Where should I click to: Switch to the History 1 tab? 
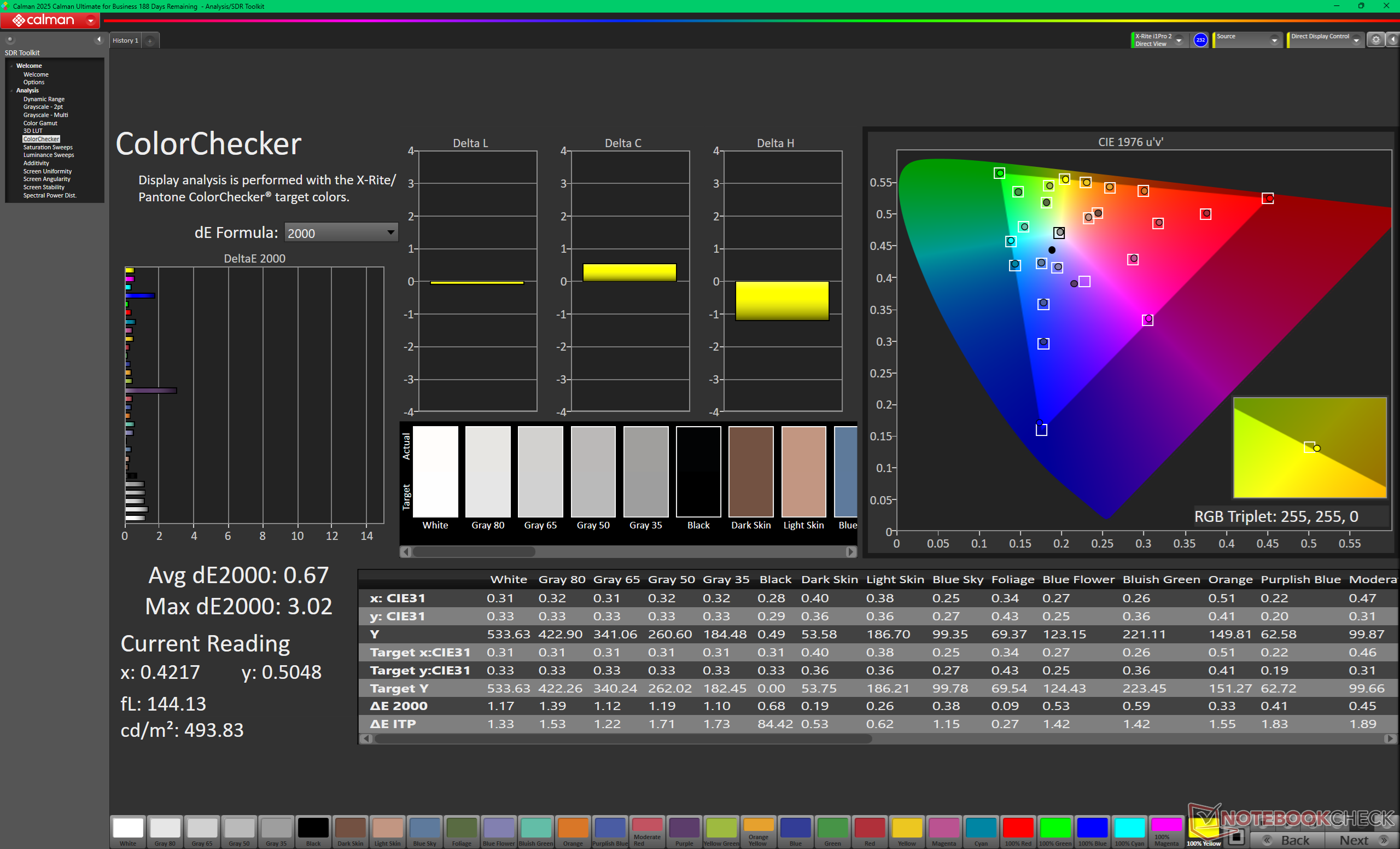125,40
